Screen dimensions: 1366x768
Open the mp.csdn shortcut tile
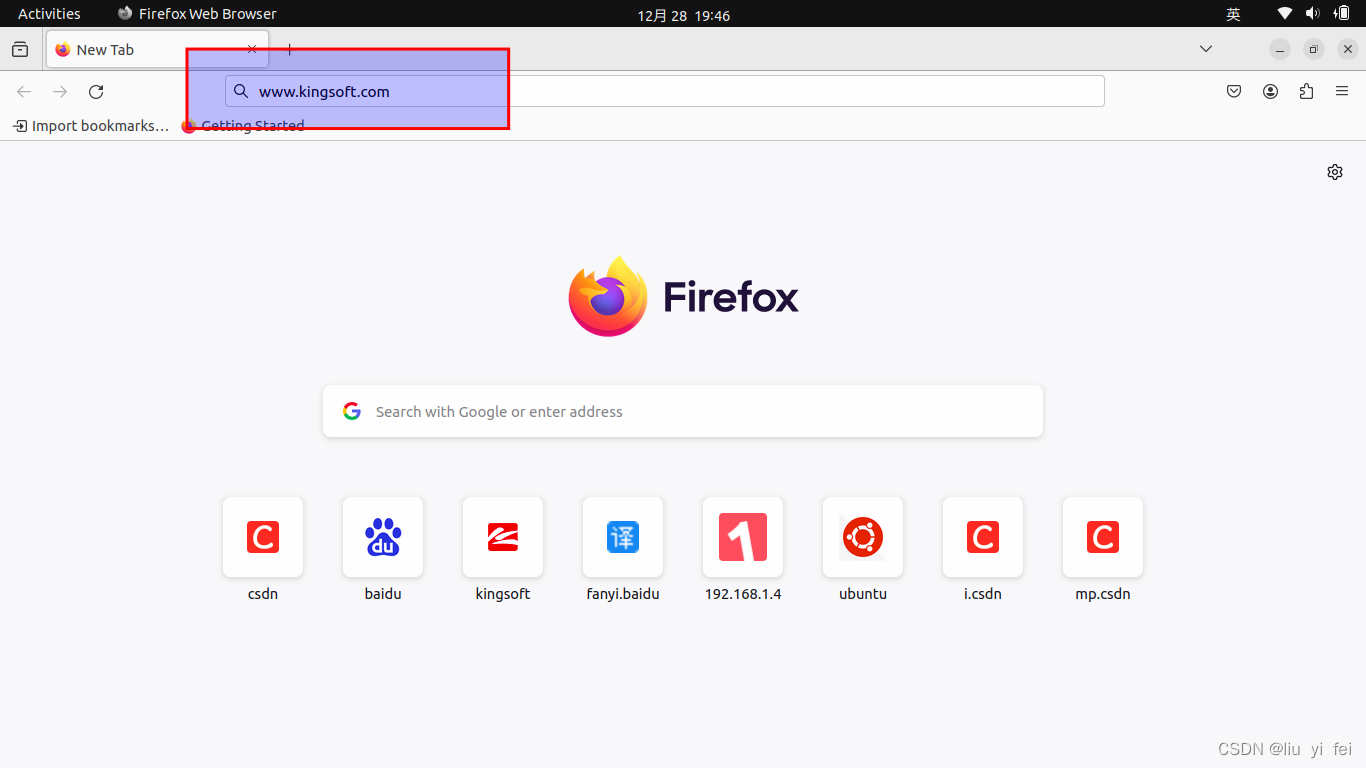[1103, 537]
